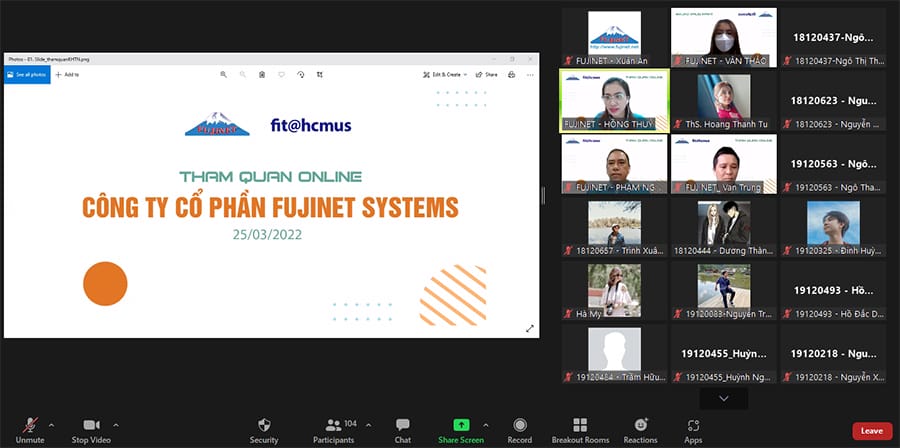
Task: Select the 19120493 - Hồ Đắc D participant tile
Action: pos(833,291)
